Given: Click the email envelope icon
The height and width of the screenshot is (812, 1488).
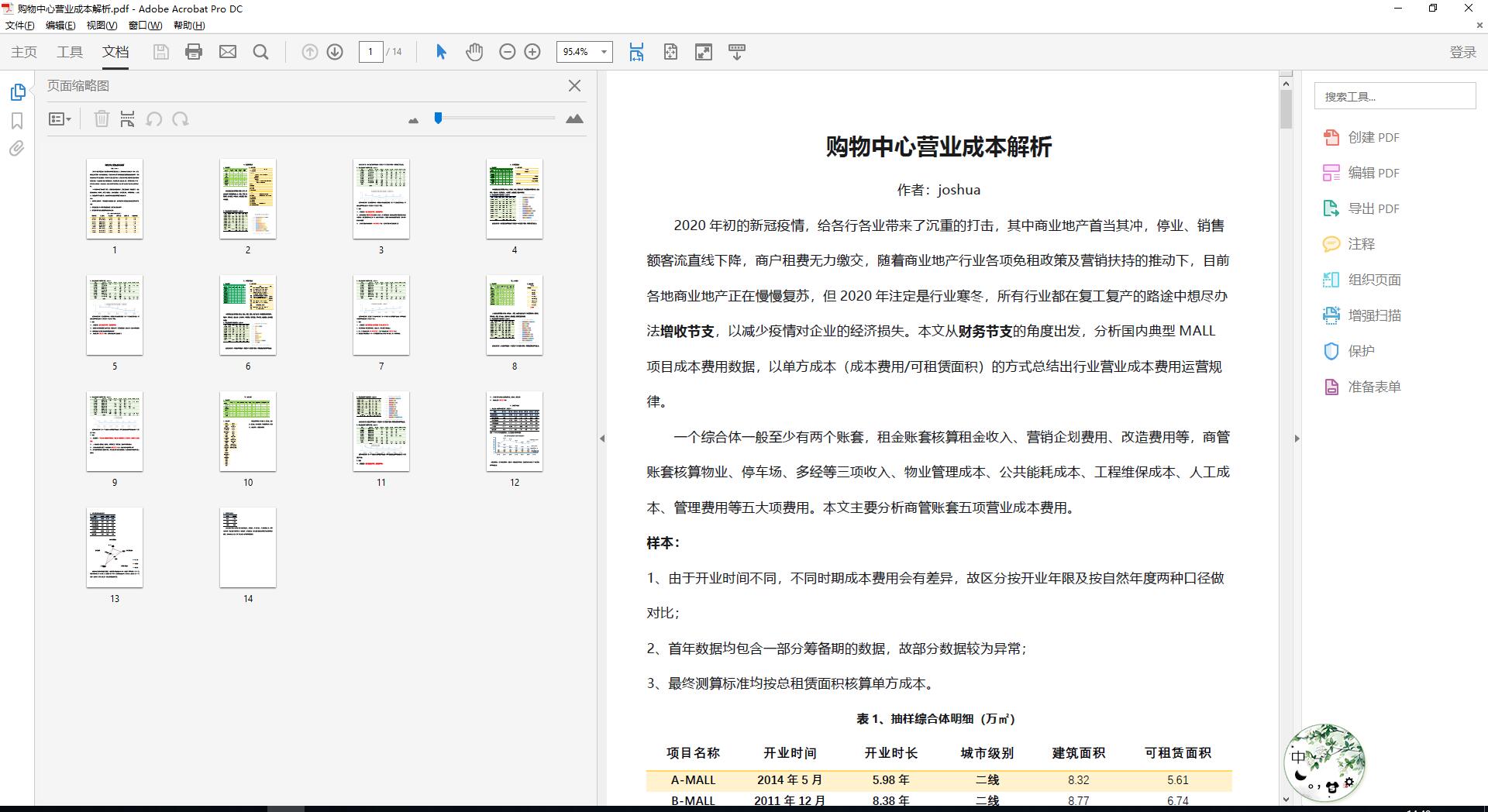Looking at the screenshot, I should pos(228,52).
